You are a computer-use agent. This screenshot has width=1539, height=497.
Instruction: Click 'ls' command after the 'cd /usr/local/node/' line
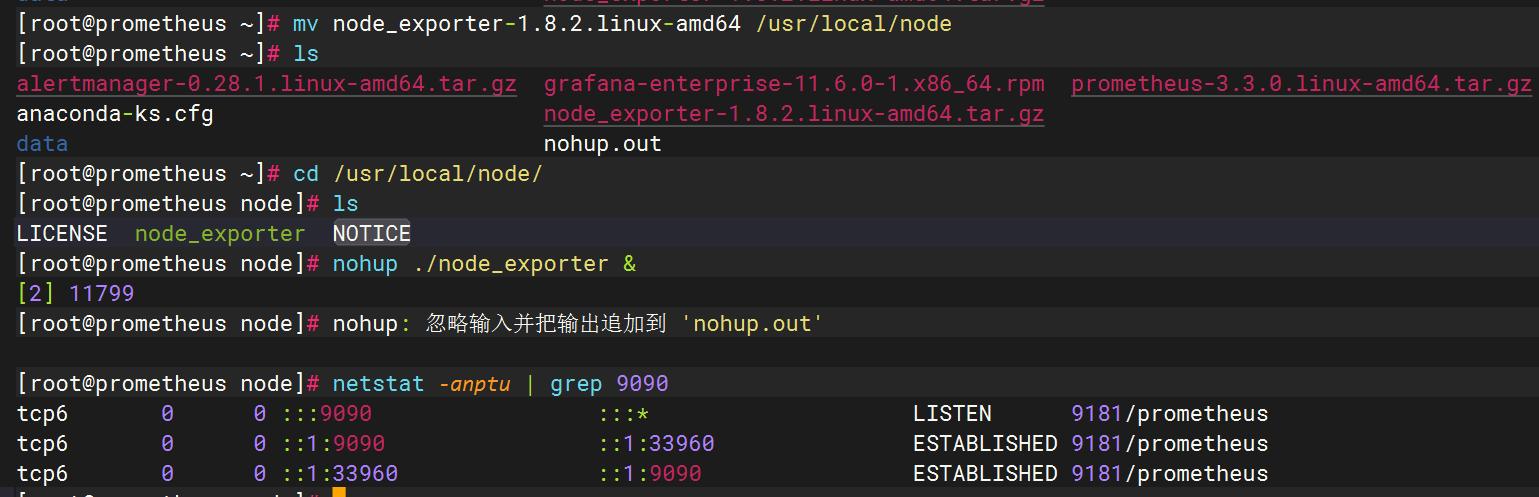coord(346,204)
